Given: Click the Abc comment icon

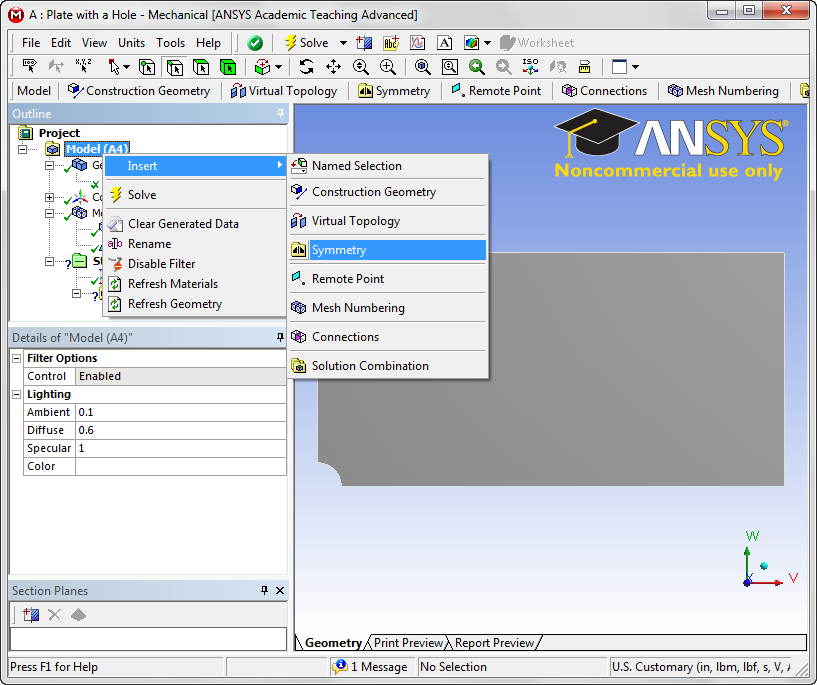Looking at the screenshot, I should pyautogui.click(x=391, y=43).
